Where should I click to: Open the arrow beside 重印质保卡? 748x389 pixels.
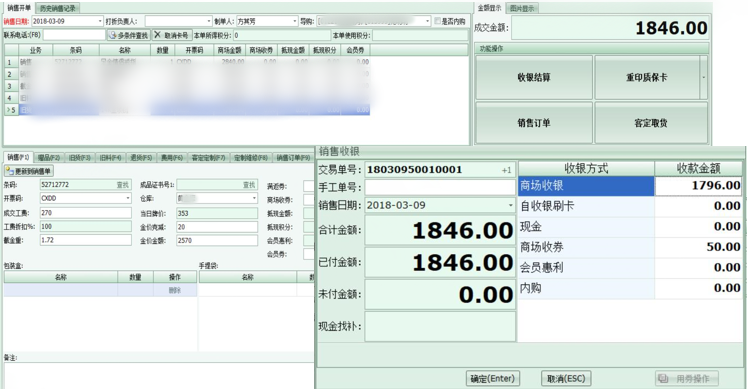coord(704,77)
